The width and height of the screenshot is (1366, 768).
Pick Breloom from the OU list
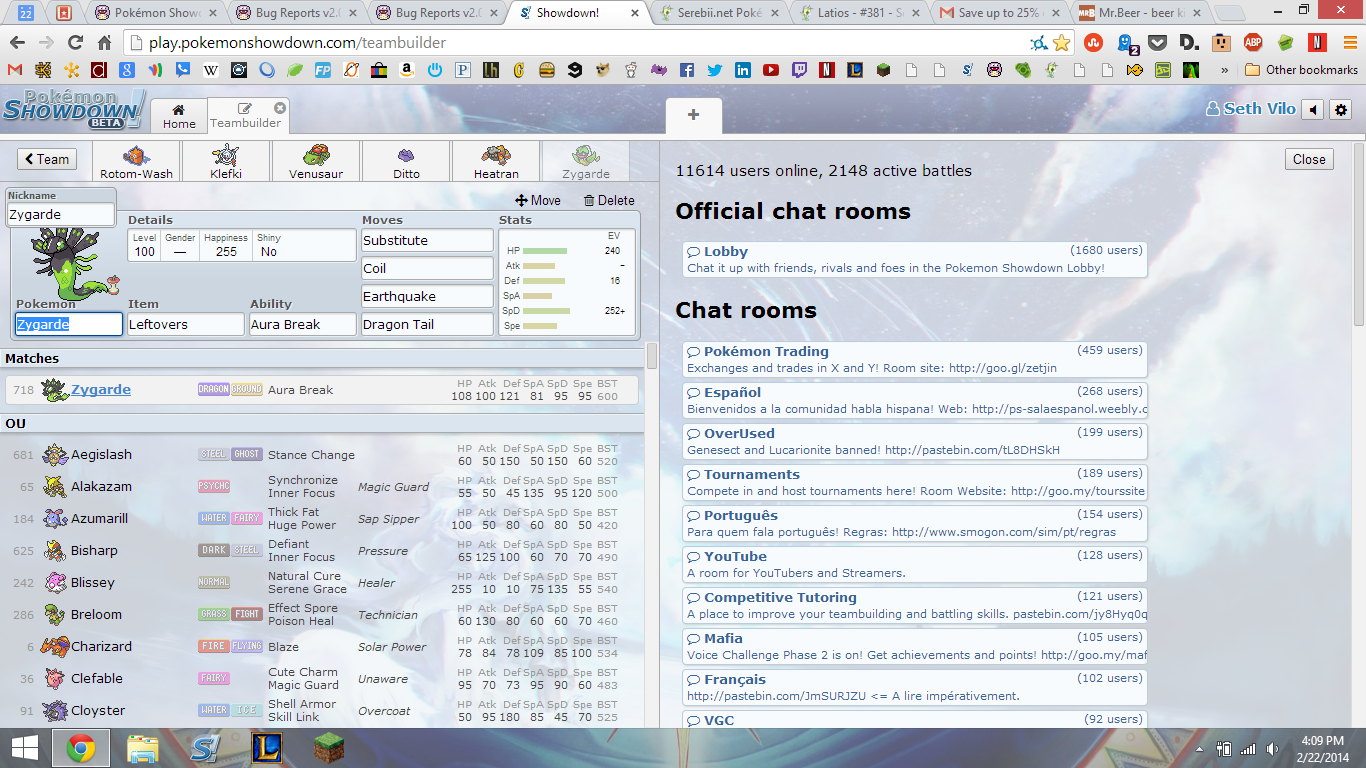tap(322, 614)
